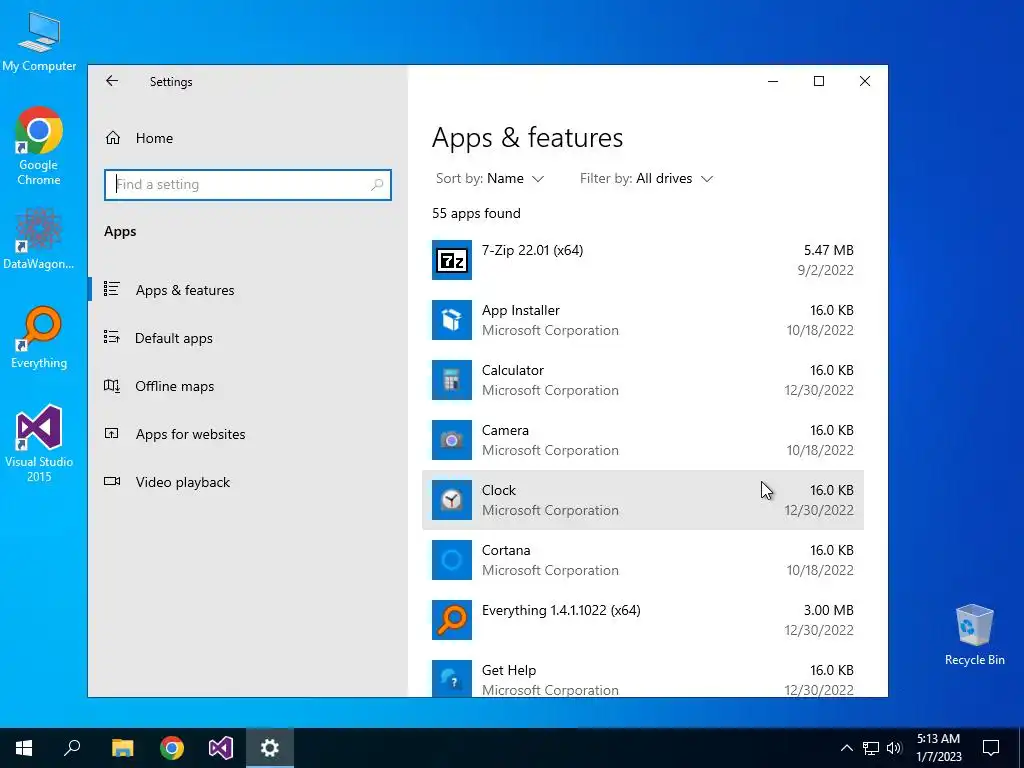Select the Camera name text

click(505, 430)
